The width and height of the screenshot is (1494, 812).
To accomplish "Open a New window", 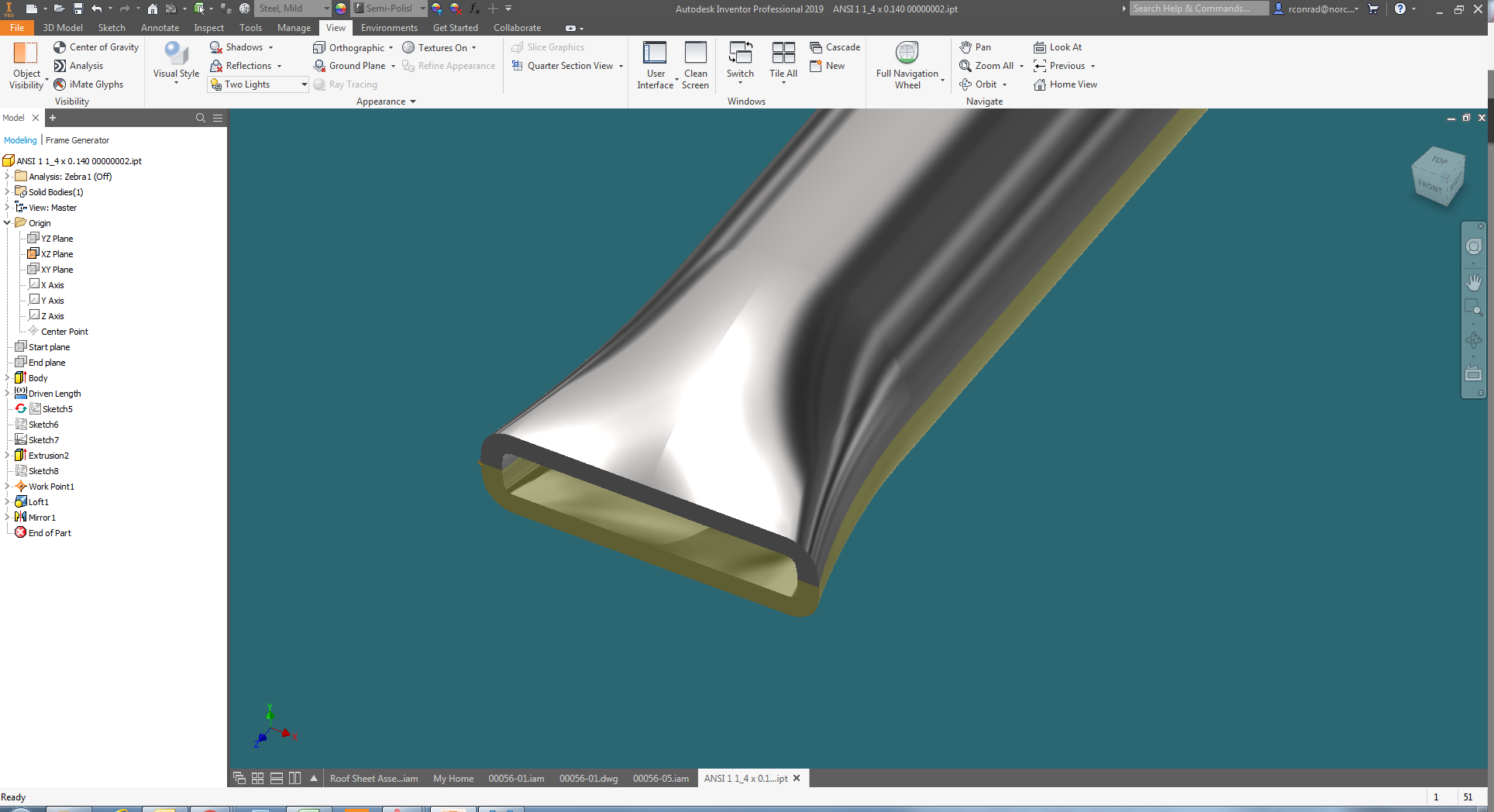I will click(827, 66).
